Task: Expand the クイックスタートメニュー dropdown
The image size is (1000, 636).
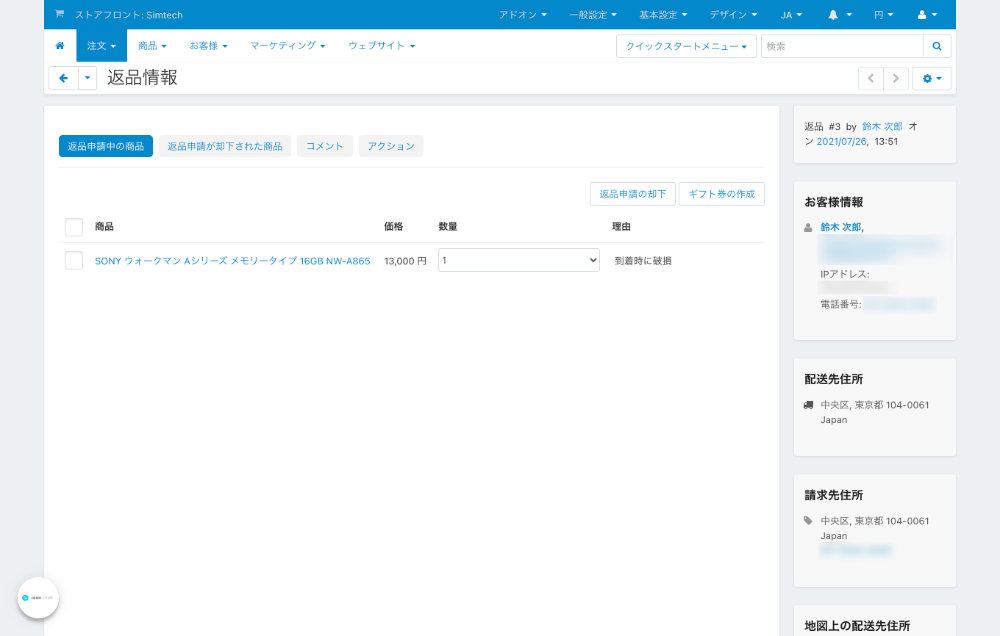Action: tap(686, 46)
